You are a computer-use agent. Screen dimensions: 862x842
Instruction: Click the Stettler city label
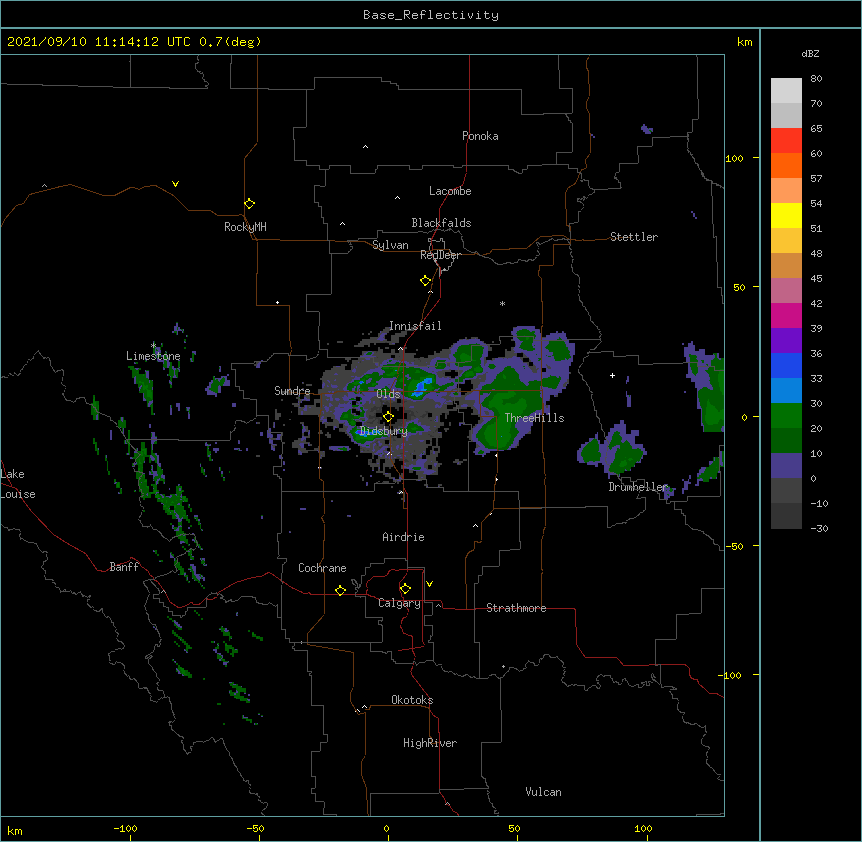[634, 237]
